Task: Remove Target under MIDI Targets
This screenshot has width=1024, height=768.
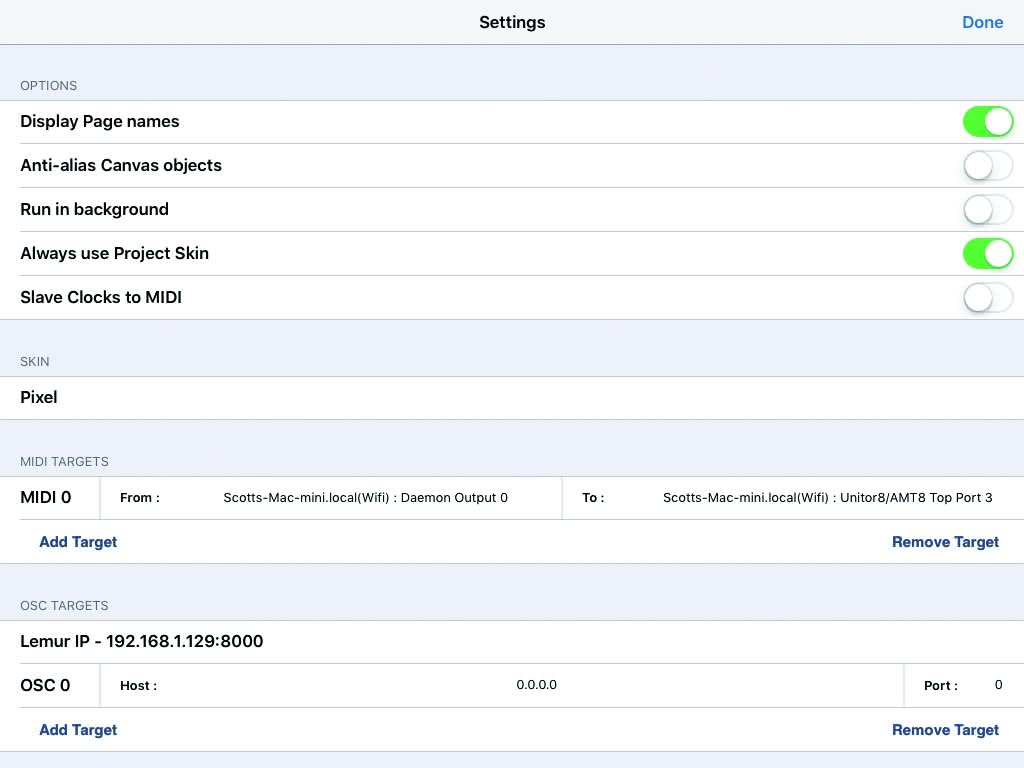Action: click(x=945, y=542)
